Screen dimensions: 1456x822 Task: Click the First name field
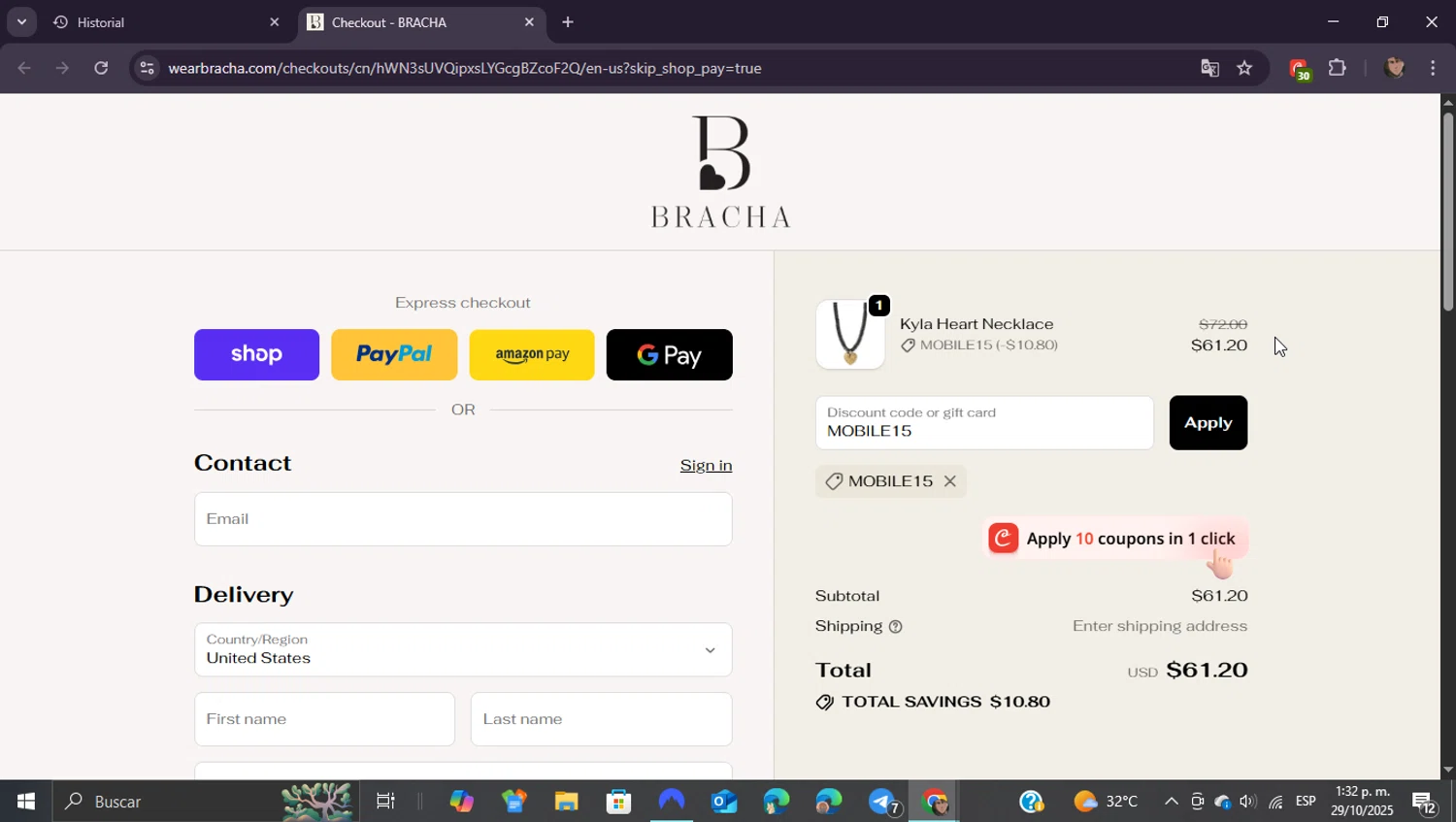pyautogui.click(x=324, y=719)
